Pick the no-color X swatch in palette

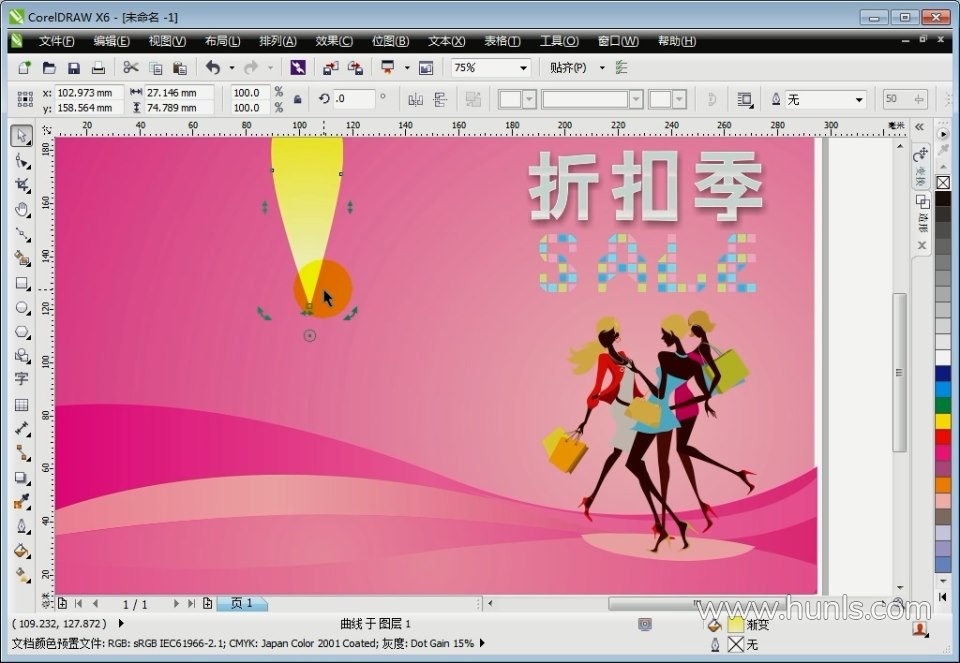pyautogui.click(x=943, y=182)
